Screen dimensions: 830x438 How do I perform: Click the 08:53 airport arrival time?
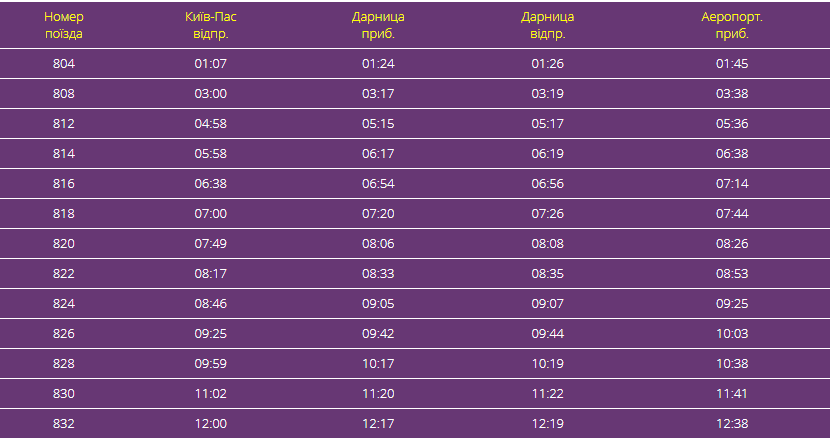coord(732,274)
